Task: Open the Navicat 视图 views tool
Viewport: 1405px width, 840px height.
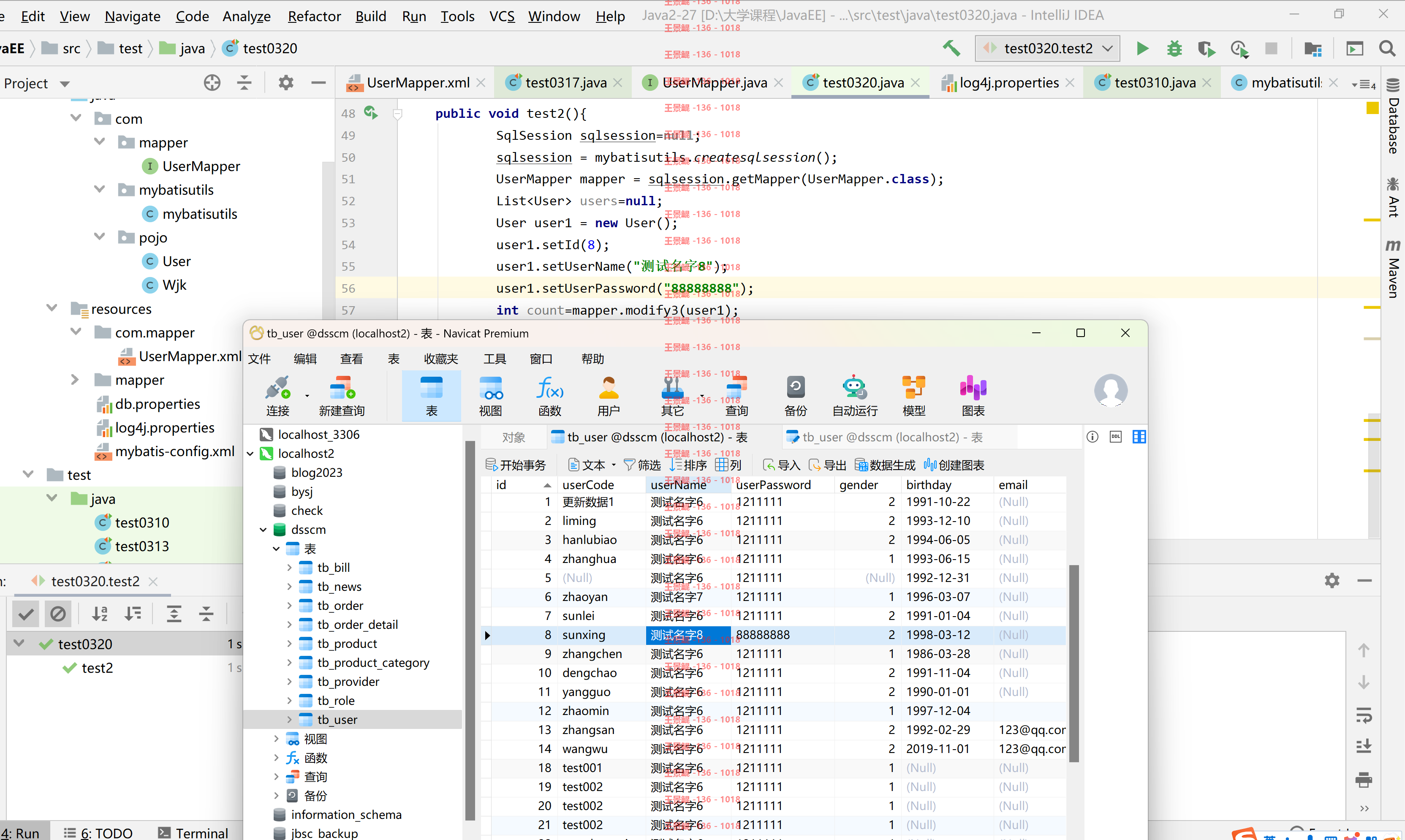Action: [x=491, y=396]
